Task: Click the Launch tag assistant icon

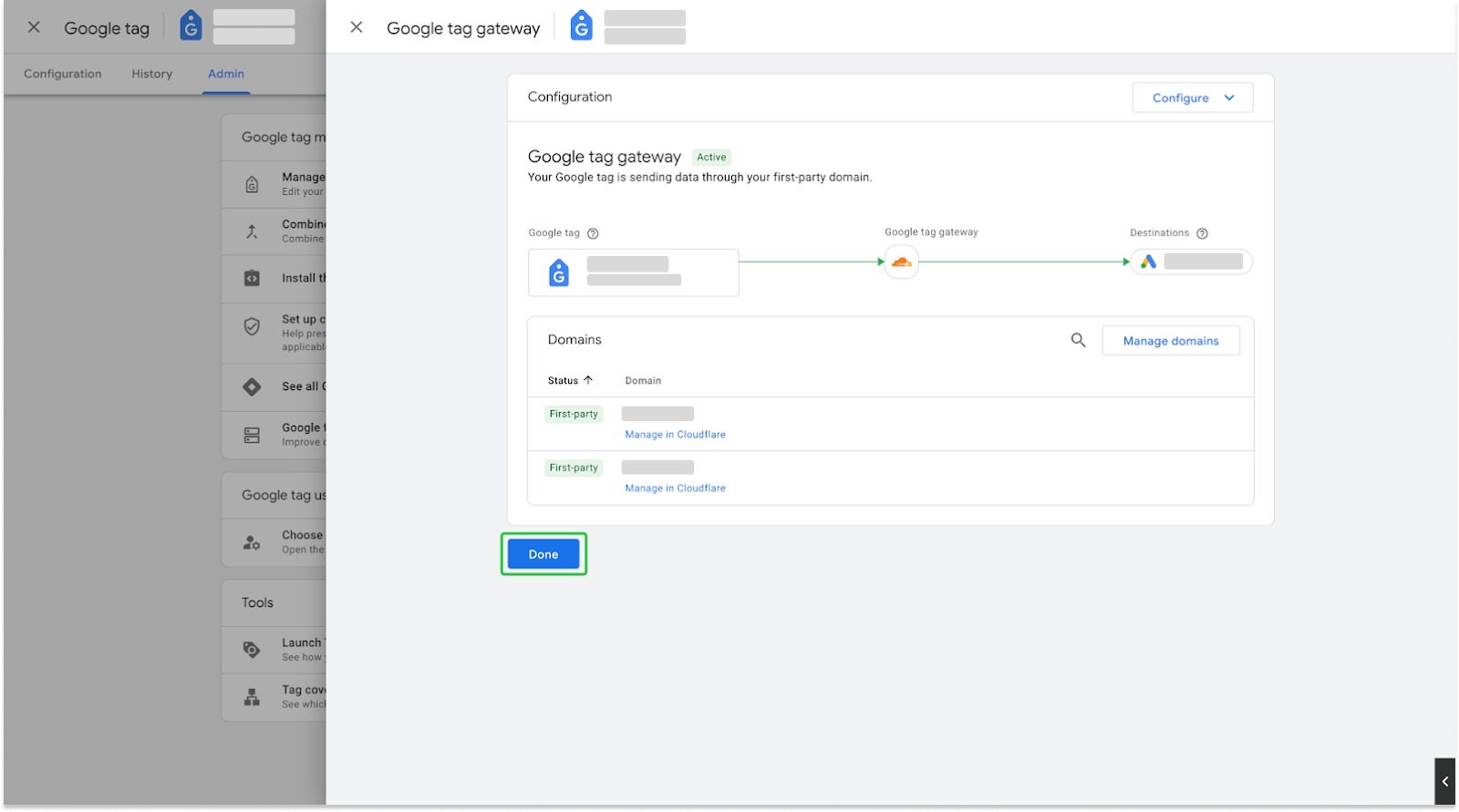Action: point(252,650)
